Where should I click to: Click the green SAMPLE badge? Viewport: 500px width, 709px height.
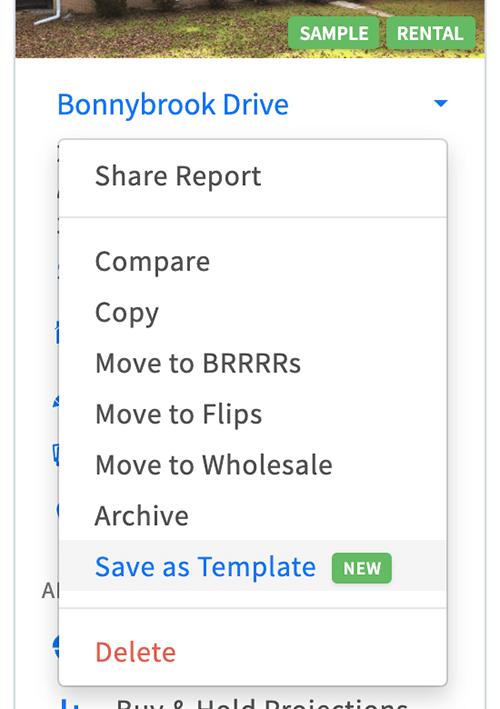click(x=334, y=33)
